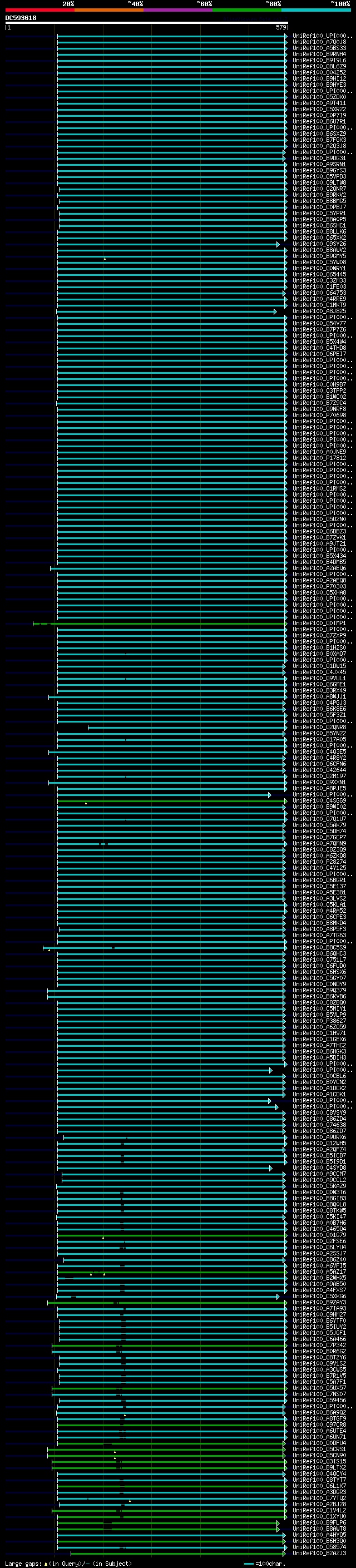Click the hit label UniRef100_B8BMG5

[x=319, y=201]
